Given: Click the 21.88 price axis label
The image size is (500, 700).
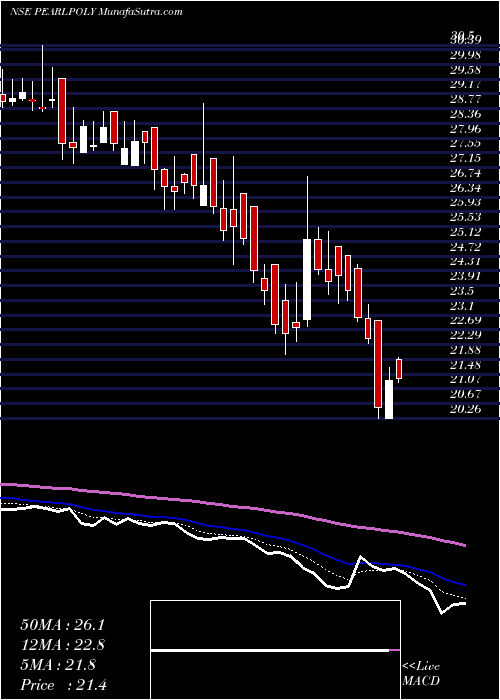Looking at the screenshot, I should (466, 350).
